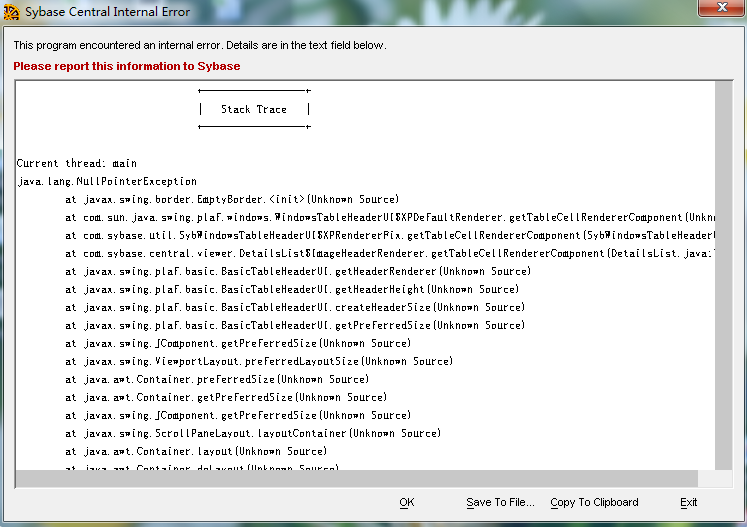Click 'Please report this information to Sybase' text
Image resolution: width=747 pixels, height=527 pixels.
(127, 66)
